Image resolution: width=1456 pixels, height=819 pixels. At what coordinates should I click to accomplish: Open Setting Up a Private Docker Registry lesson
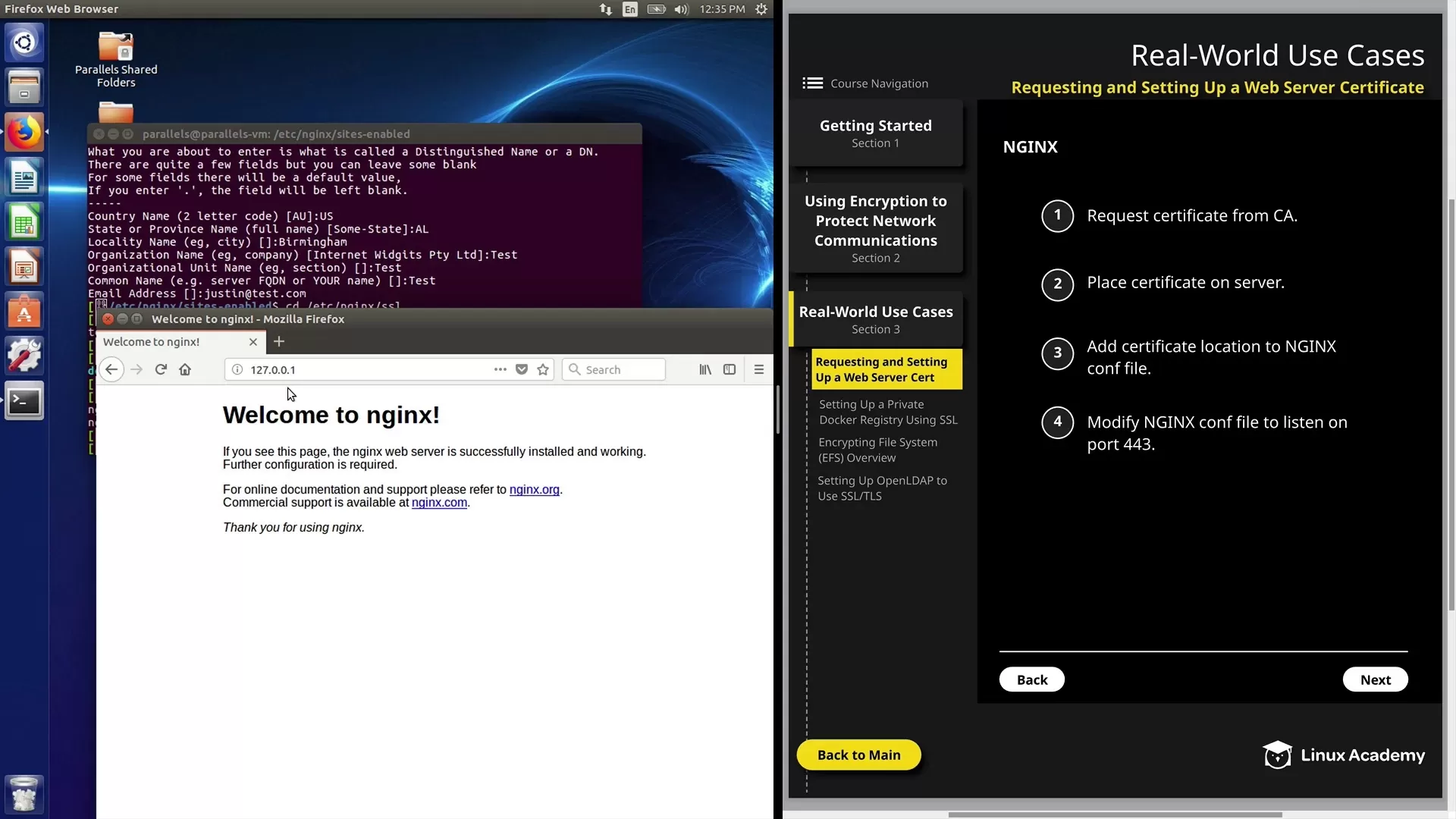point(888,412)
